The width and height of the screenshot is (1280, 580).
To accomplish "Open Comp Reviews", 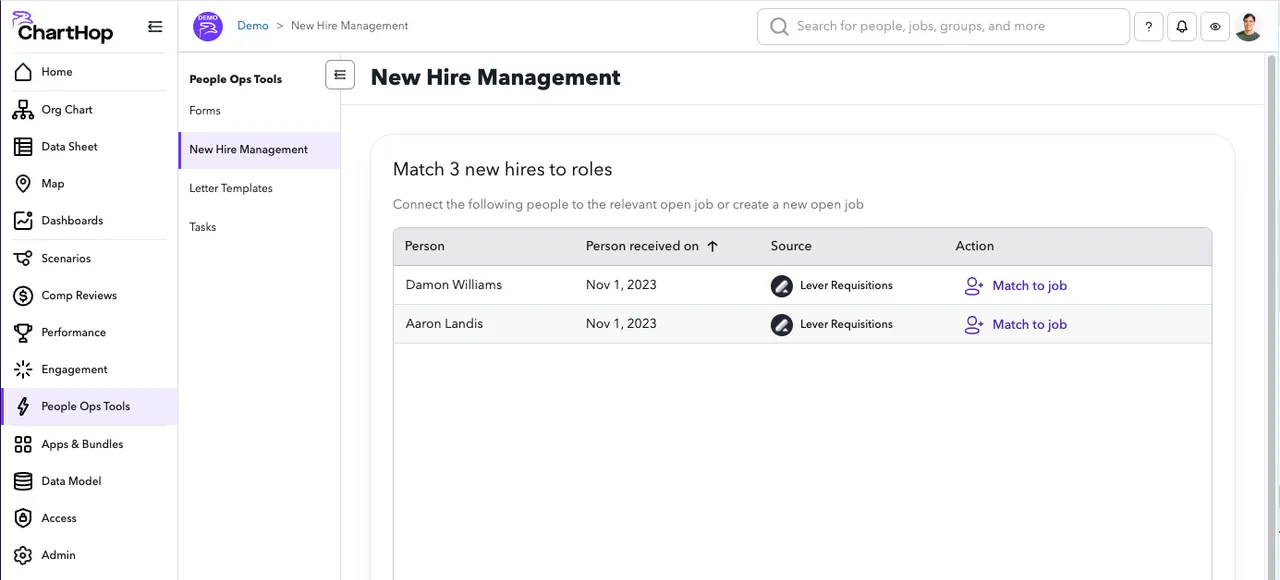I will 77,295.
